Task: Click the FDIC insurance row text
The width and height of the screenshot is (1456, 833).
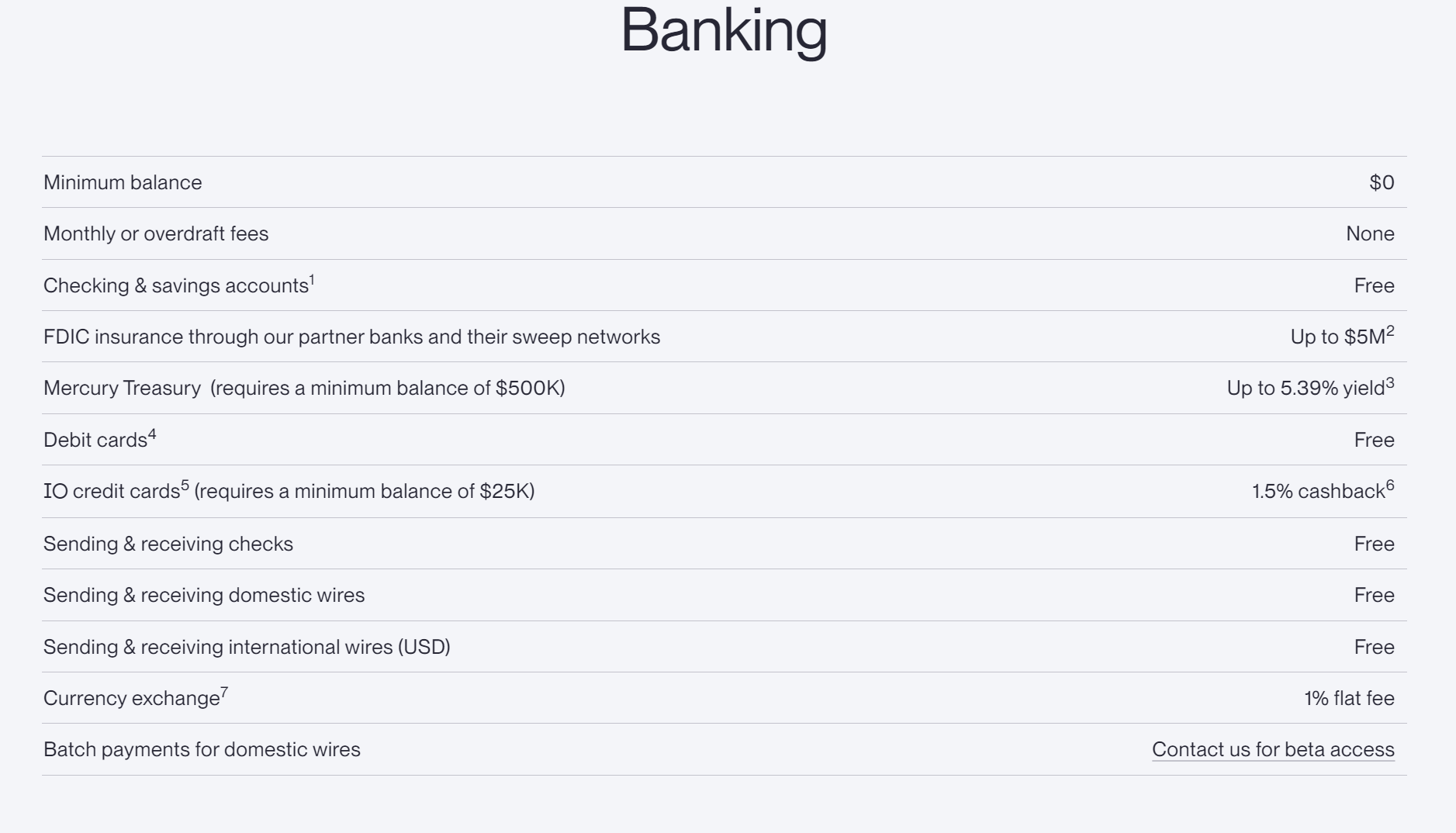Action: [351, 337]
